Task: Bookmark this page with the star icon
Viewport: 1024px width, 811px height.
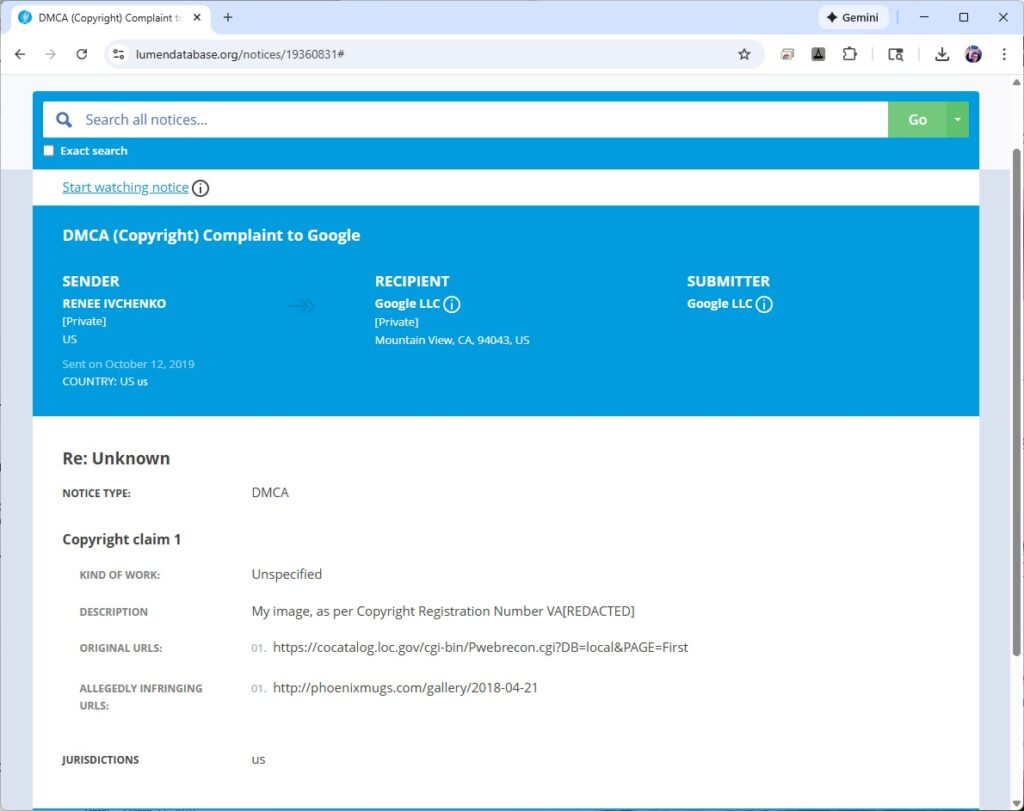Action: pyautogui.click(x=744, y=54)
